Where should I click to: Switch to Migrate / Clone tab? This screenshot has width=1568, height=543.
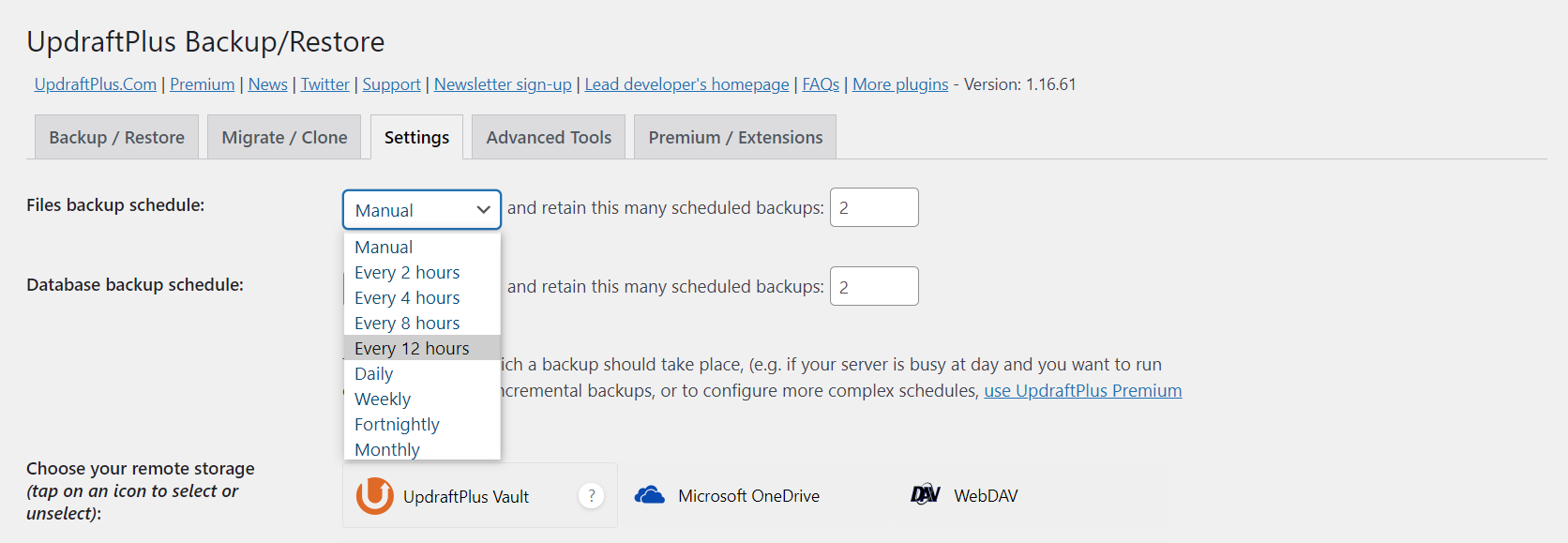tap(284, 137)
